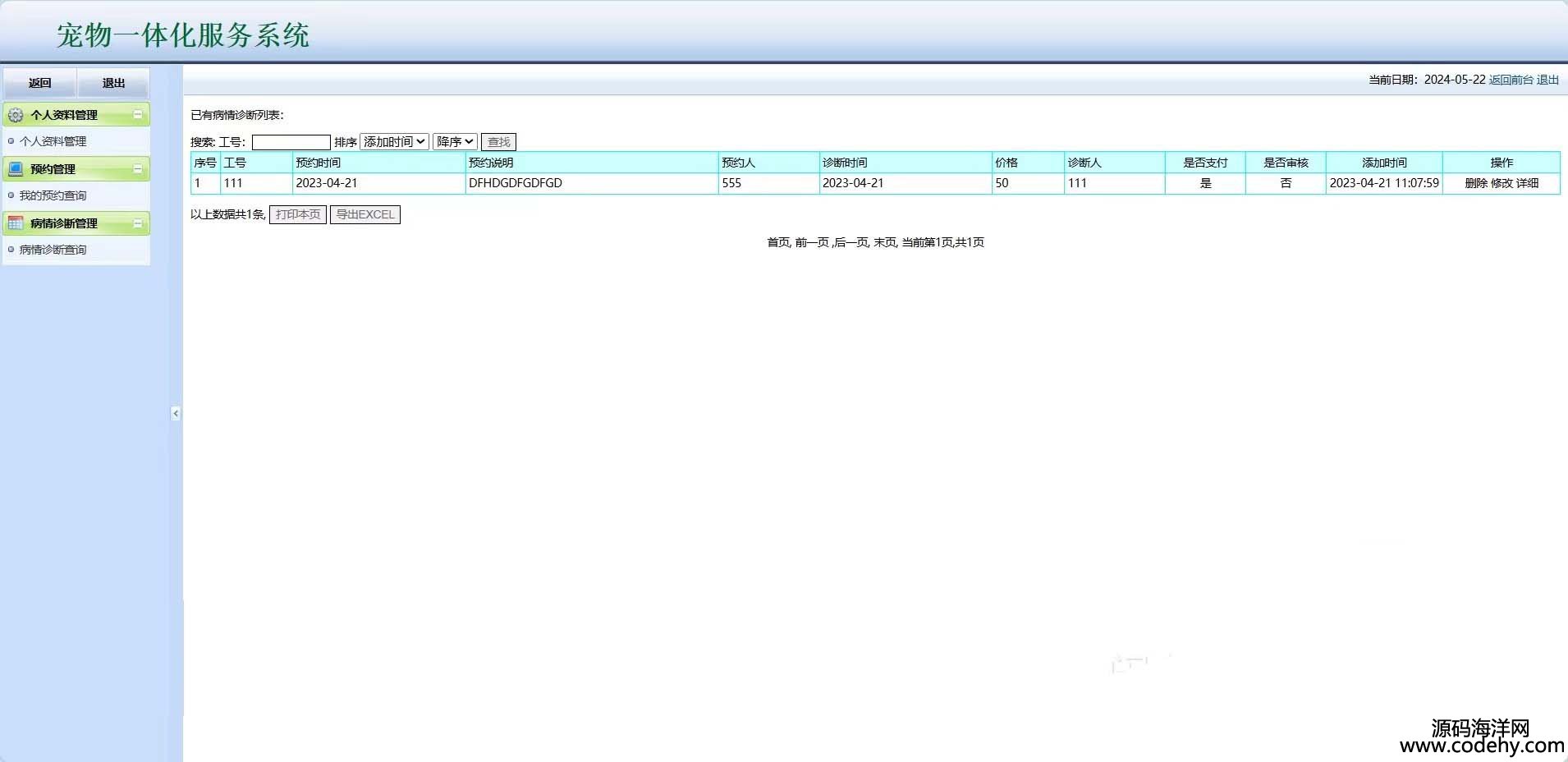
Task: Go to 首页 in pagination
Action: tap(778, 242)
